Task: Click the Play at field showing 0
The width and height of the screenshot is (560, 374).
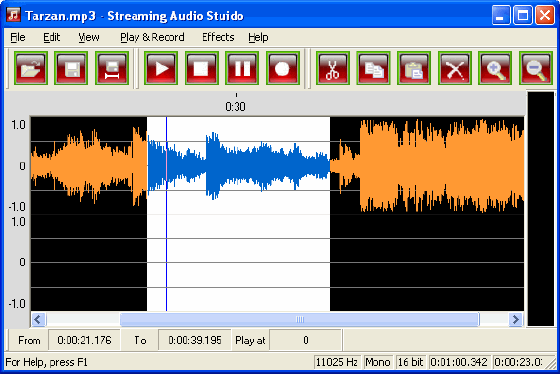Action: pos(306,340)
